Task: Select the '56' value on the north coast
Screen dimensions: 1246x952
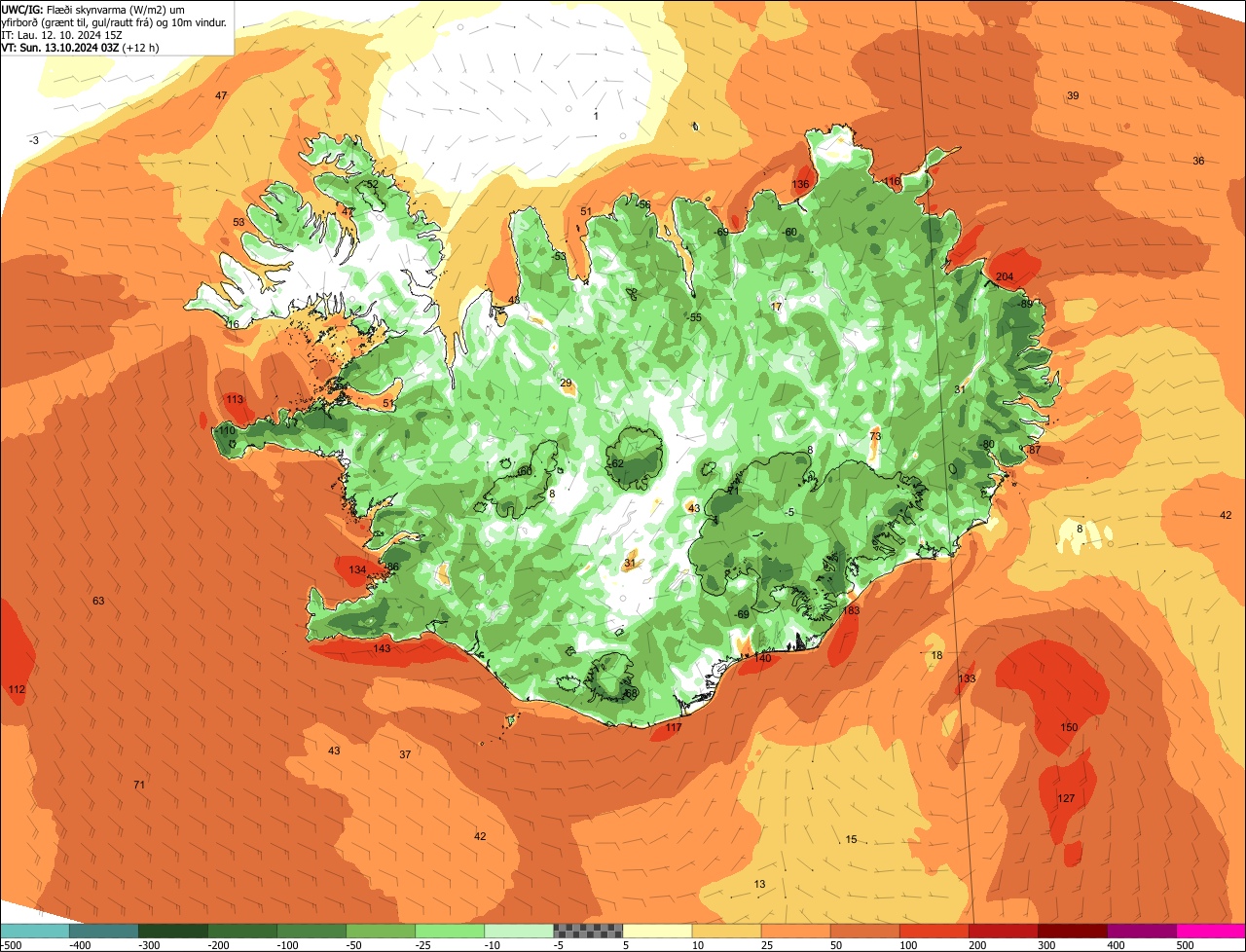Action: point(644,204)
